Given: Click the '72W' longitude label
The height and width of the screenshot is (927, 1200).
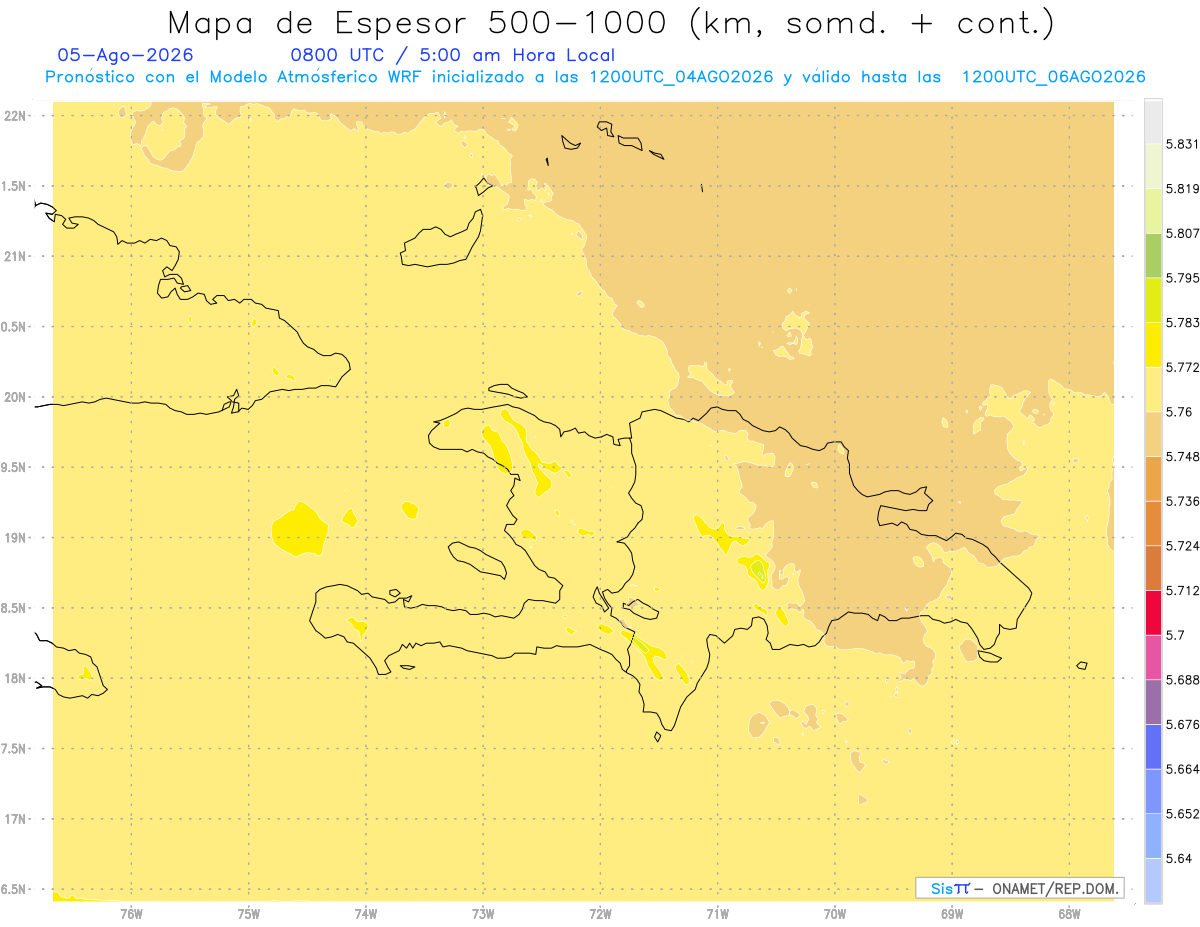Looking at the screenshot, I should tap(601, 915).
